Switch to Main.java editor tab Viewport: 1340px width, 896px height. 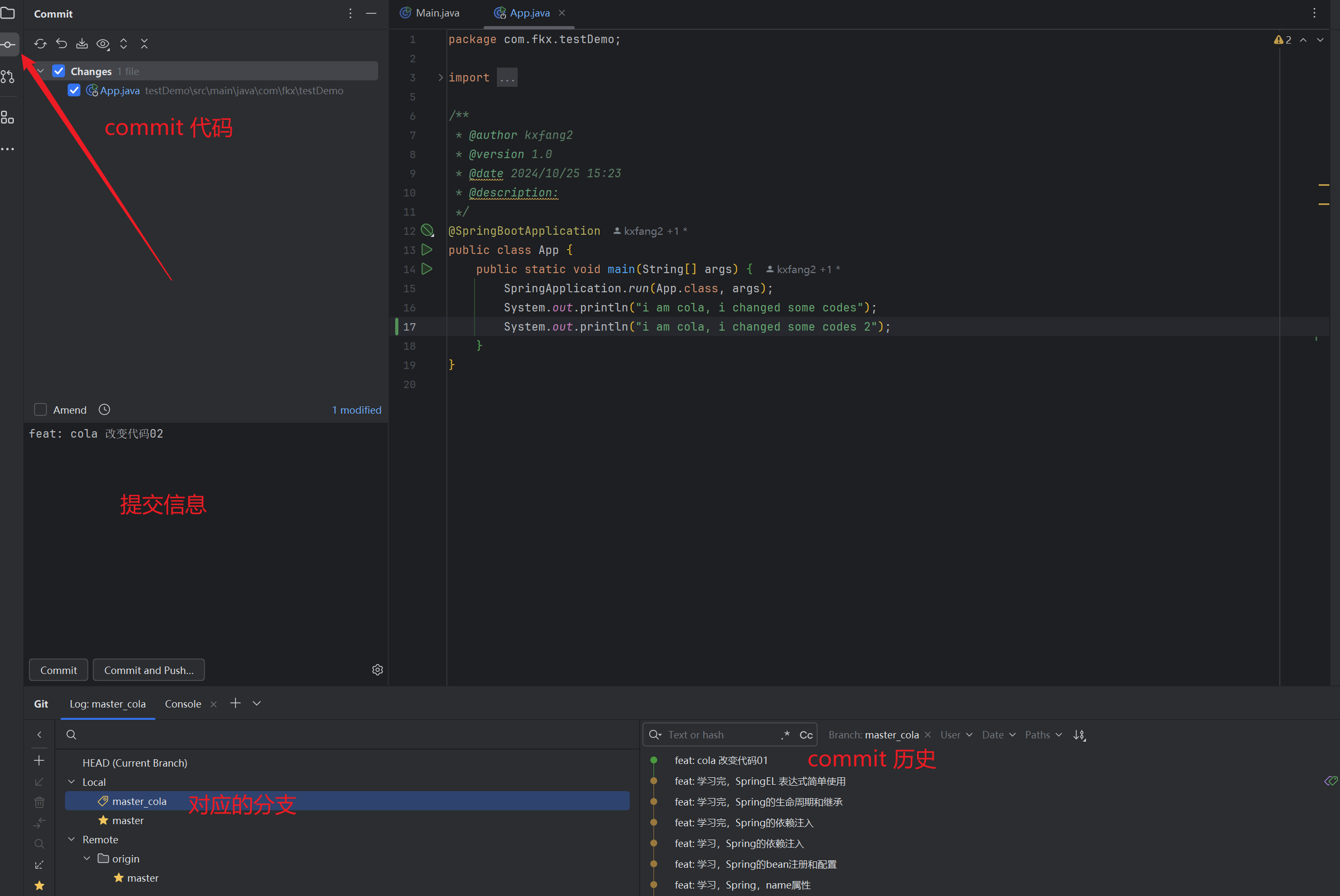click(430, 13)
